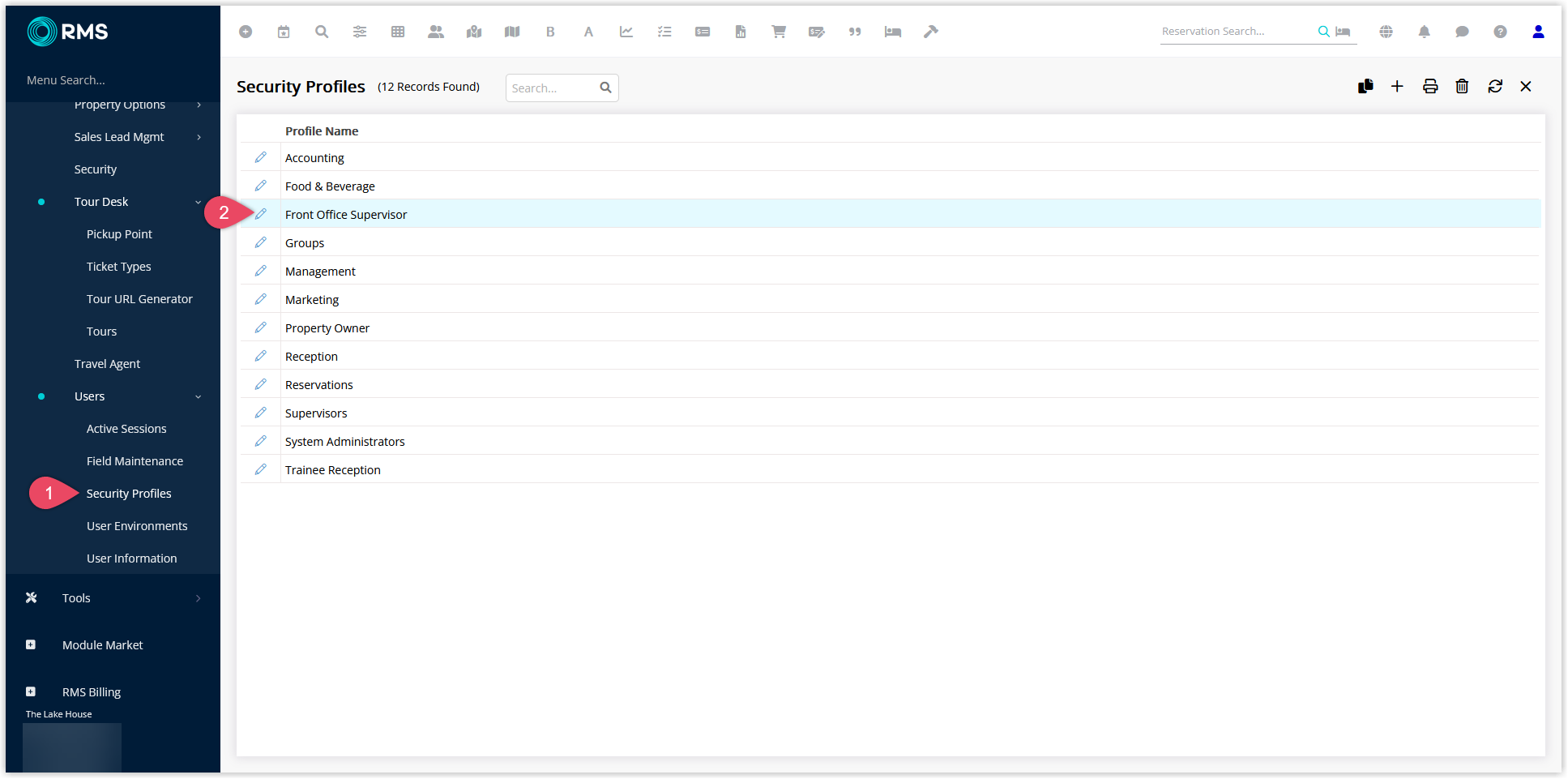Viewport: 1568px width, 779px height.
Task: Click the hammer tool icon
Action: point(931,32)
